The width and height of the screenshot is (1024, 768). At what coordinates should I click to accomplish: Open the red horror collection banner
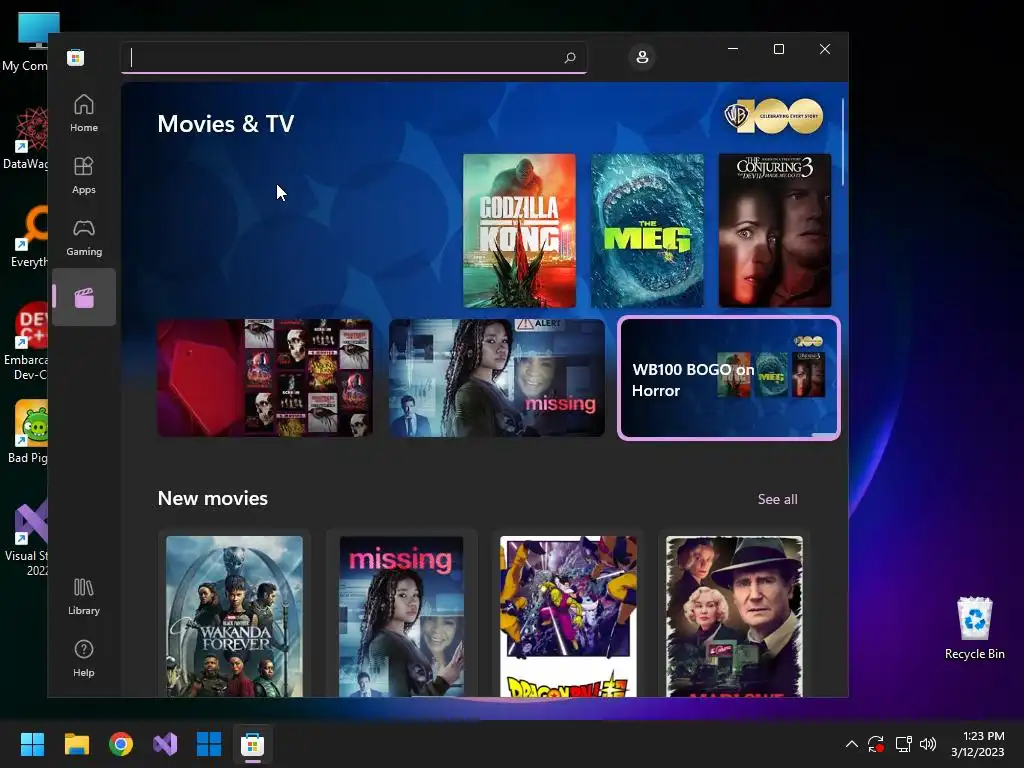click(264, 377)
